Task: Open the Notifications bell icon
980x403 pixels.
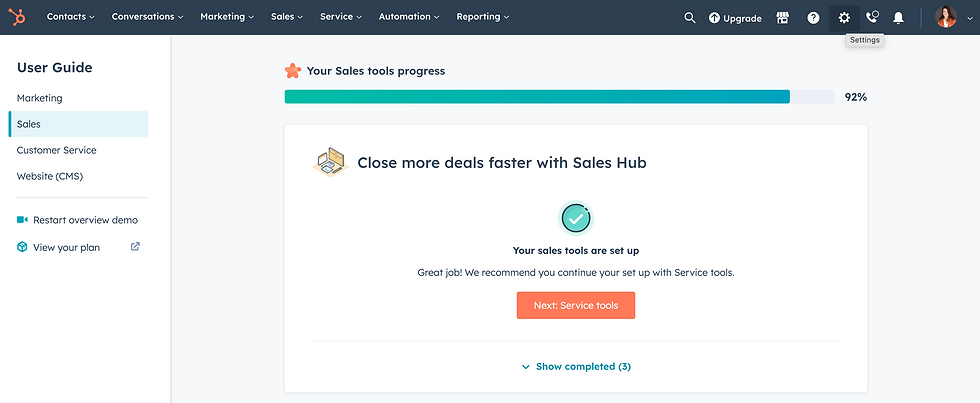Action: coord(898,17)
